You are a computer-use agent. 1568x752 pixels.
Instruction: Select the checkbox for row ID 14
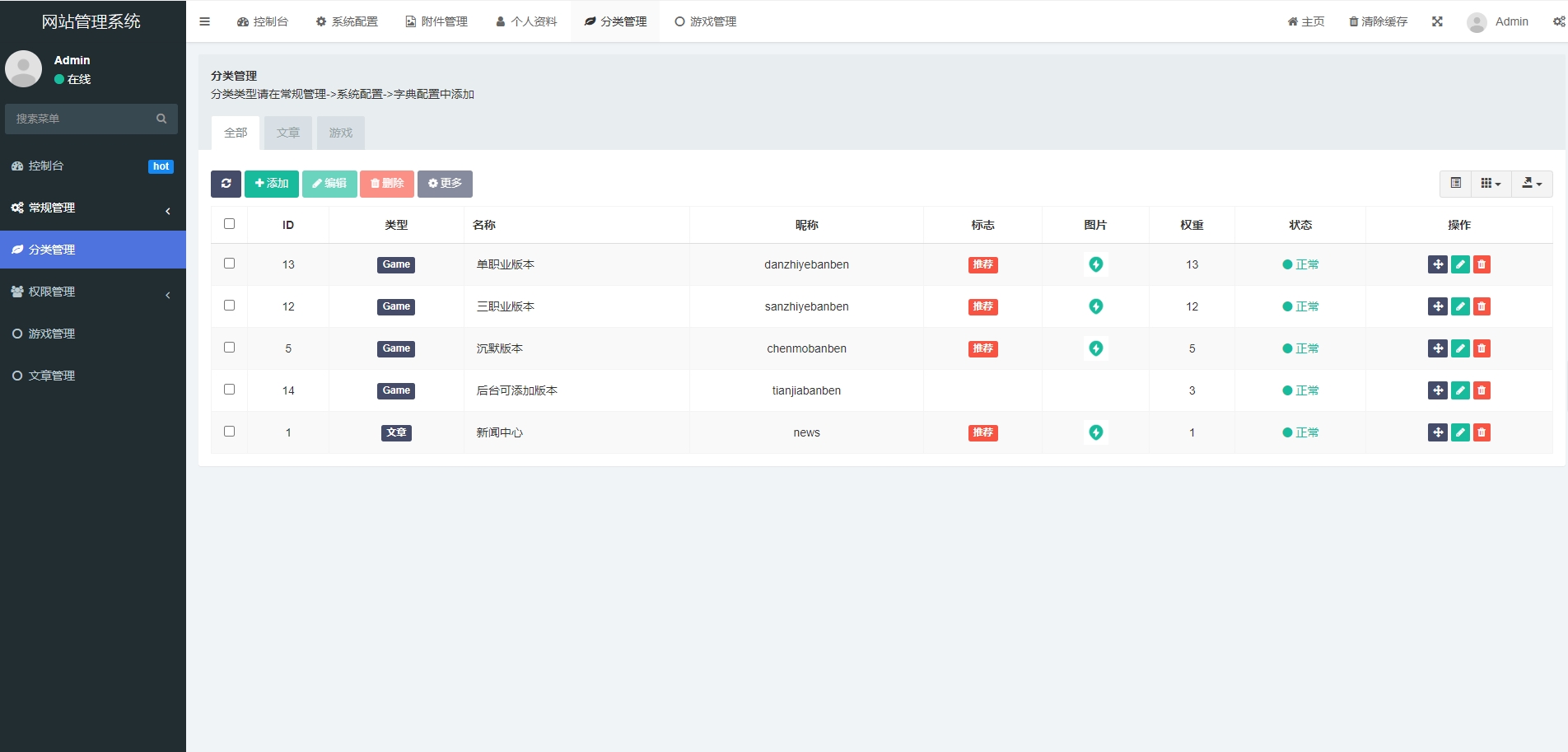coord(230,390)
